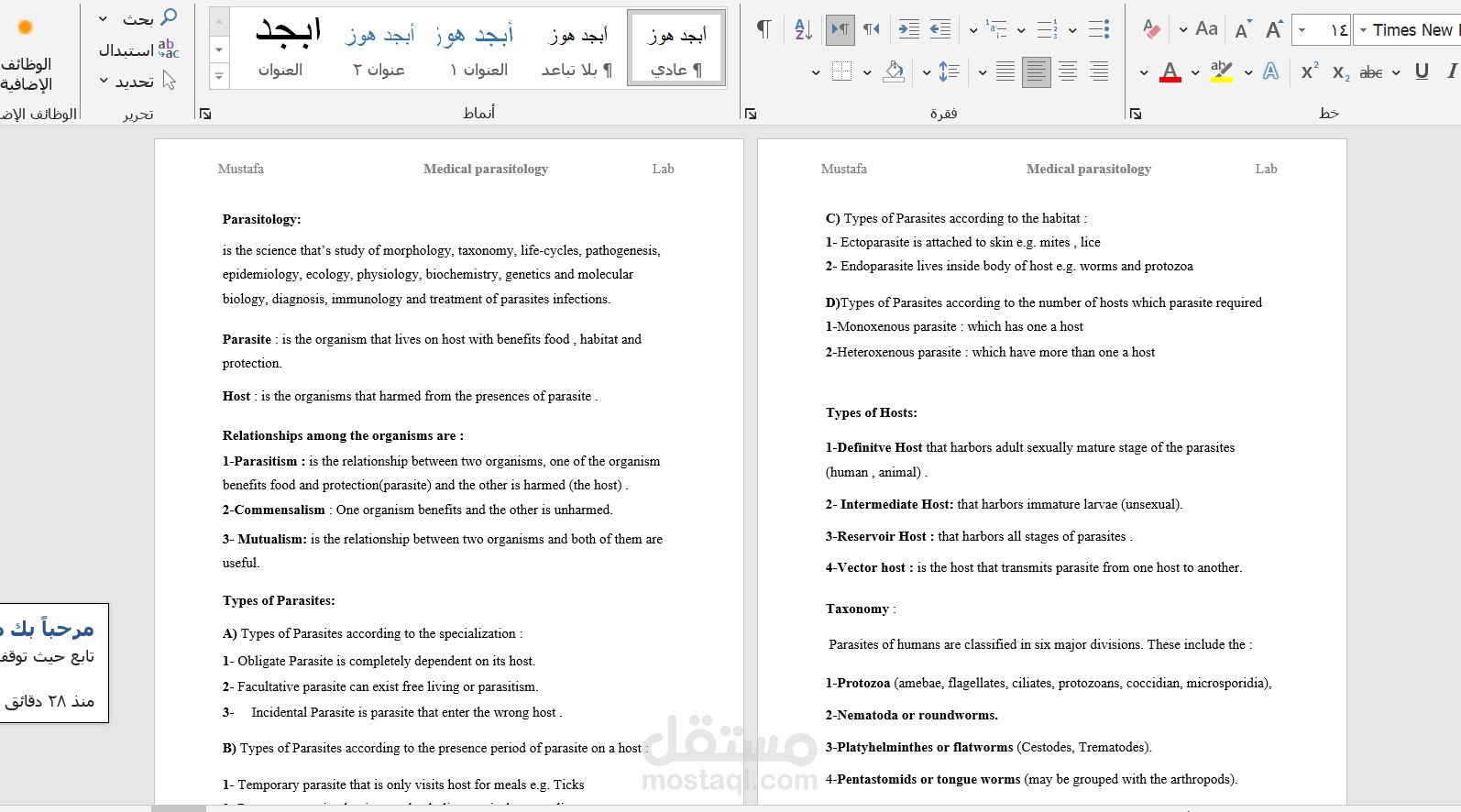Image resolution: width=1461 pixels, height=812 pixels.
Task: Justify the paragraph text
Action: point(1005,71)
